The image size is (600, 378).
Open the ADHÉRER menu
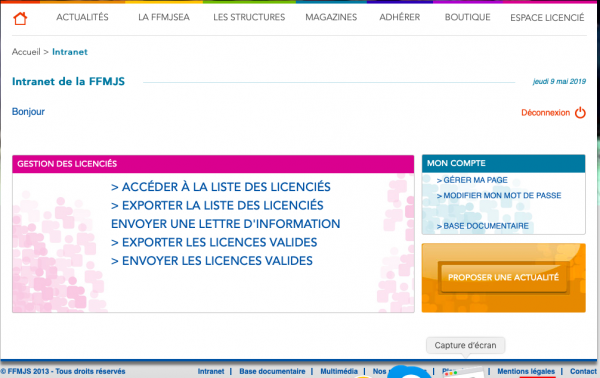399,17
